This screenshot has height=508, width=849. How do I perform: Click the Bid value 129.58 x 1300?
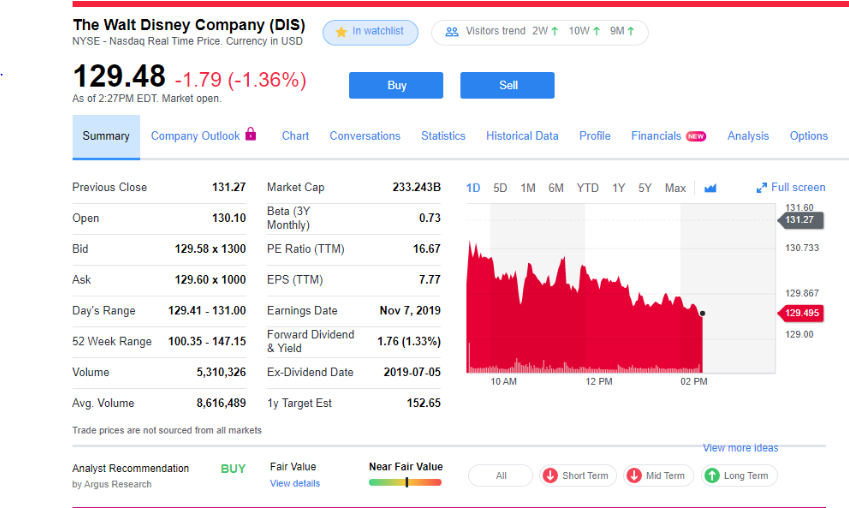[210, 249]
